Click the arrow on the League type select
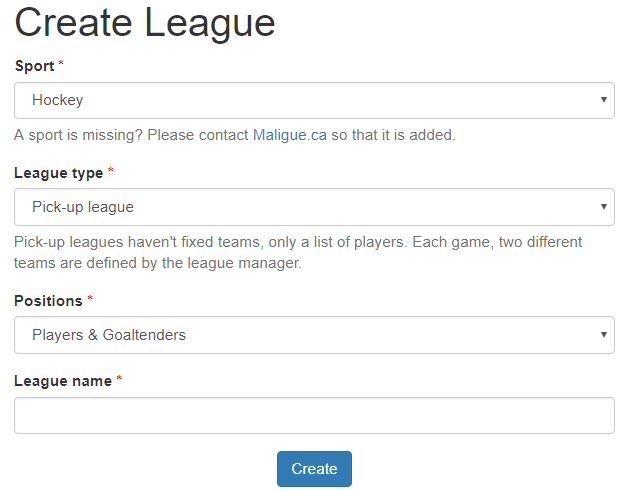627x491 pixels. click(x=604, y=207)
